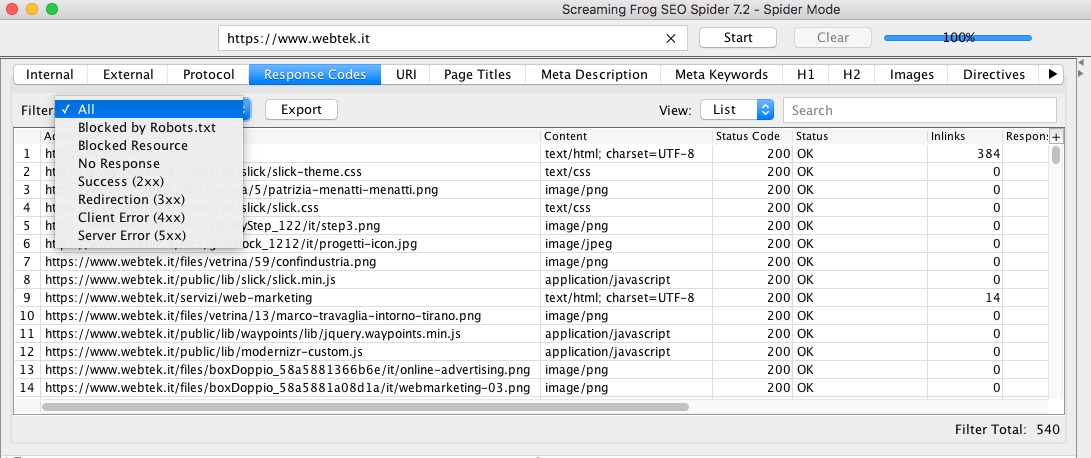Click the URL field with https://www.webtek.it
The width and height of the screenshot is (1091, 458).
[x=452, y=38]
